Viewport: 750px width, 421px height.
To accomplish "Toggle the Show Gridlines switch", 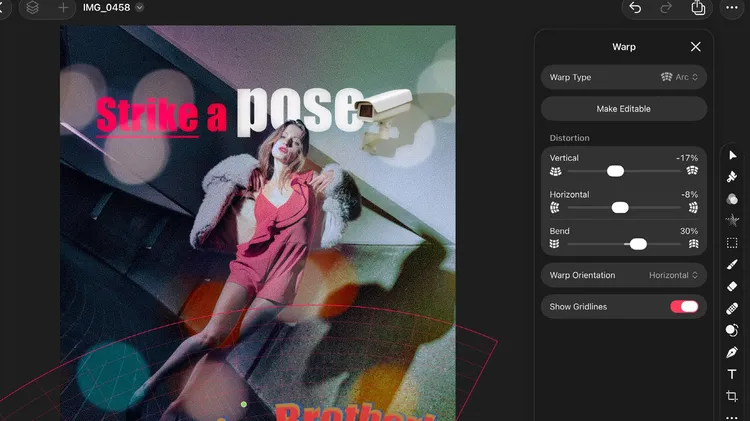I will click(684, 307).
